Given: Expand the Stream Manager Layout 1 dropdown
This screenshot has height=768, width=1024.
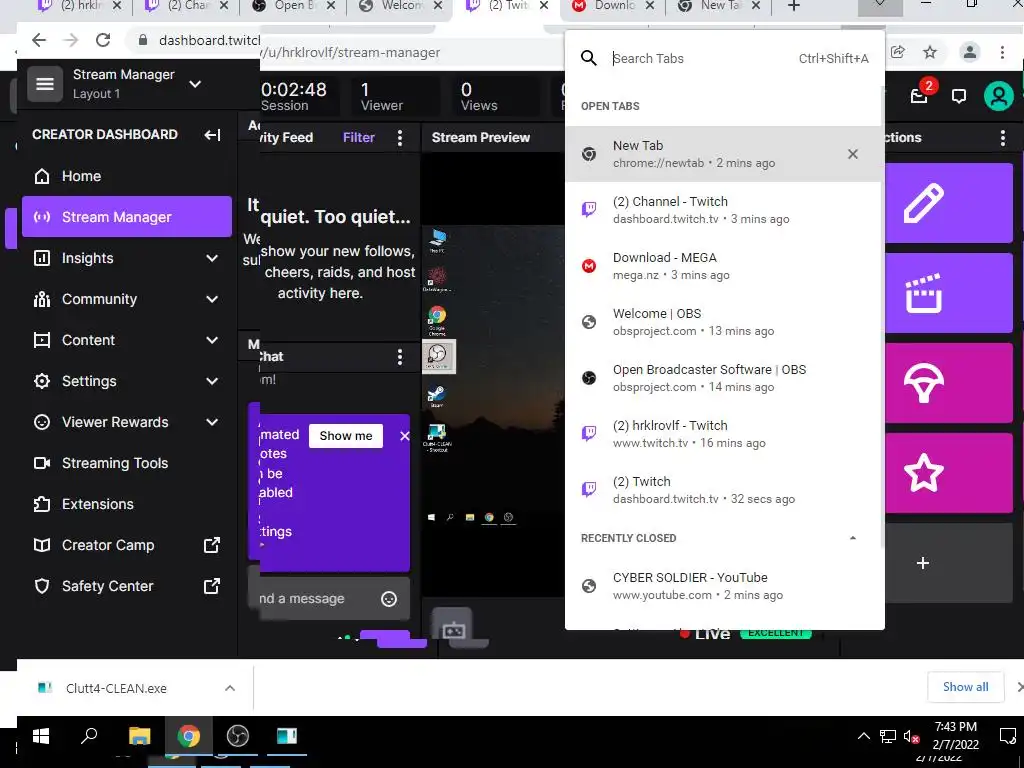Looking at the screenshot, I should [x=195, y=84].
